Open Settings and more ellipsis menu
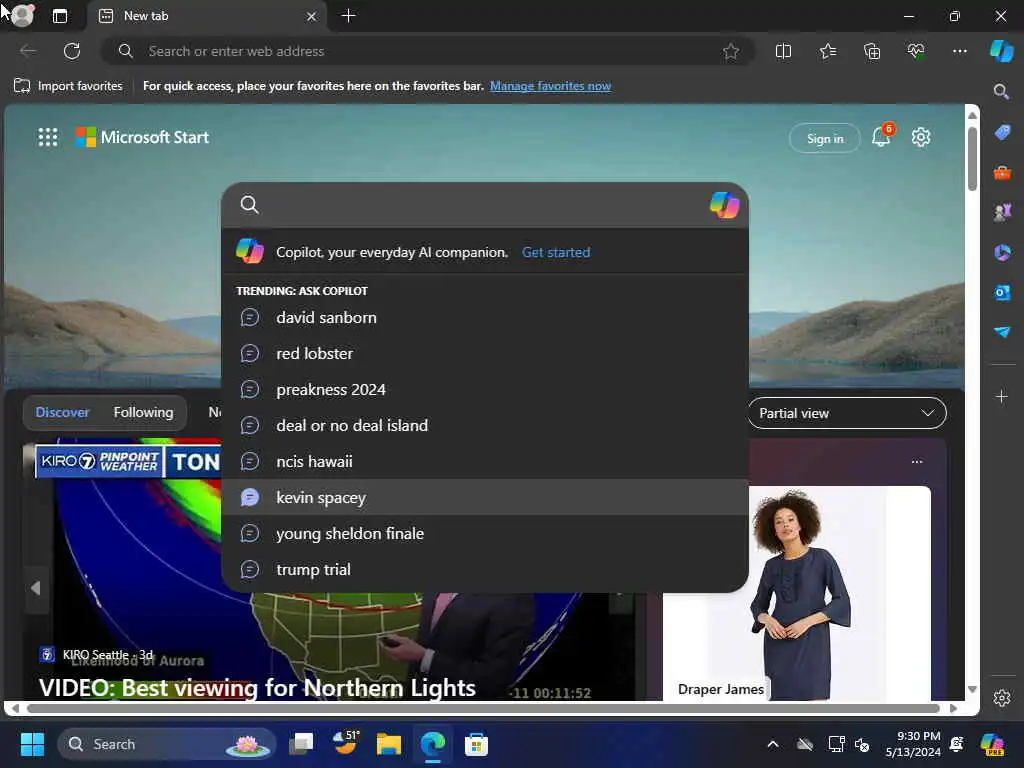This screenshot has width=1024, height=768. 959,51
